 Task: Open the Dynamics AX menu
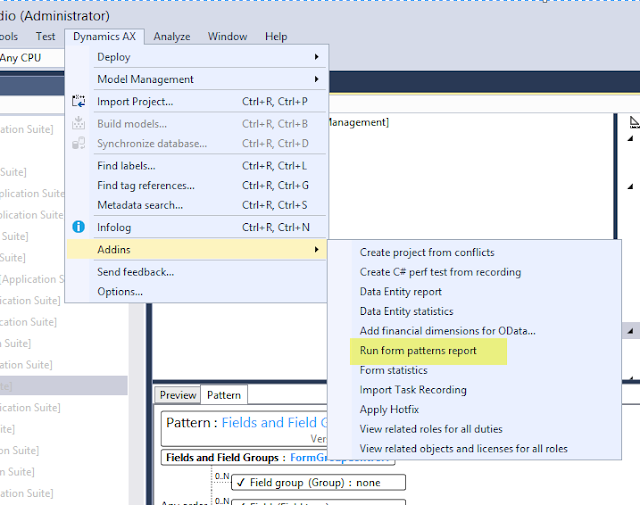[104, 36]
